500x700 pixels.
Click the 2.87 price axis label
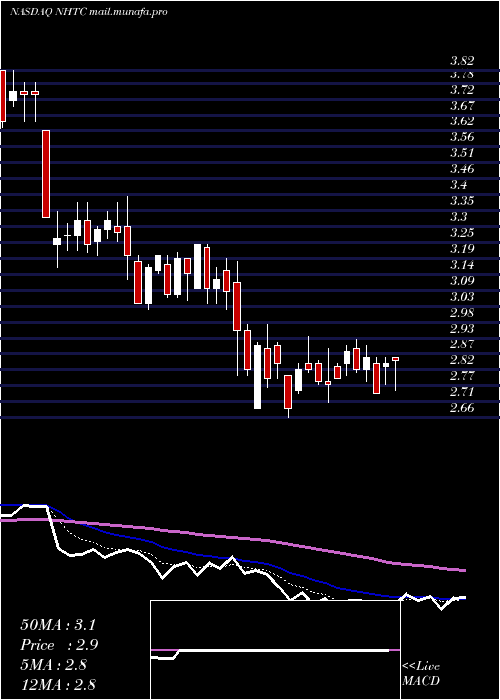[x=462, y=344]
